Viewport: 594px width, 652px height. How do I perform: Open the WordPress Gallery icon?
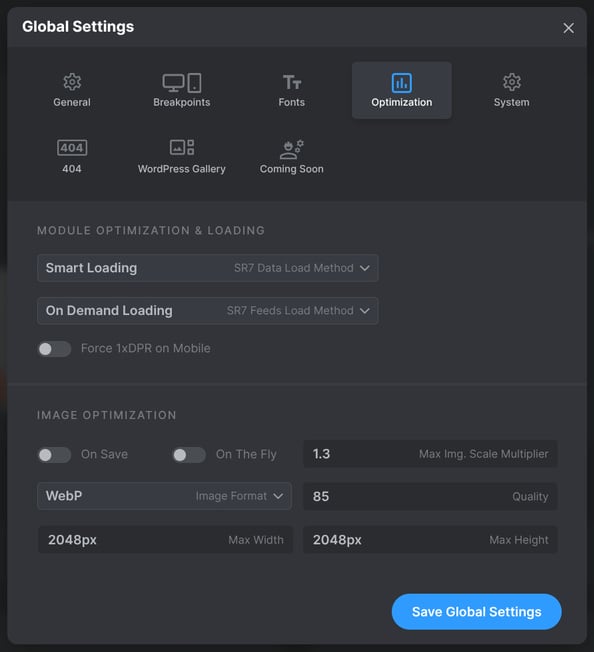tap(182, 147)
